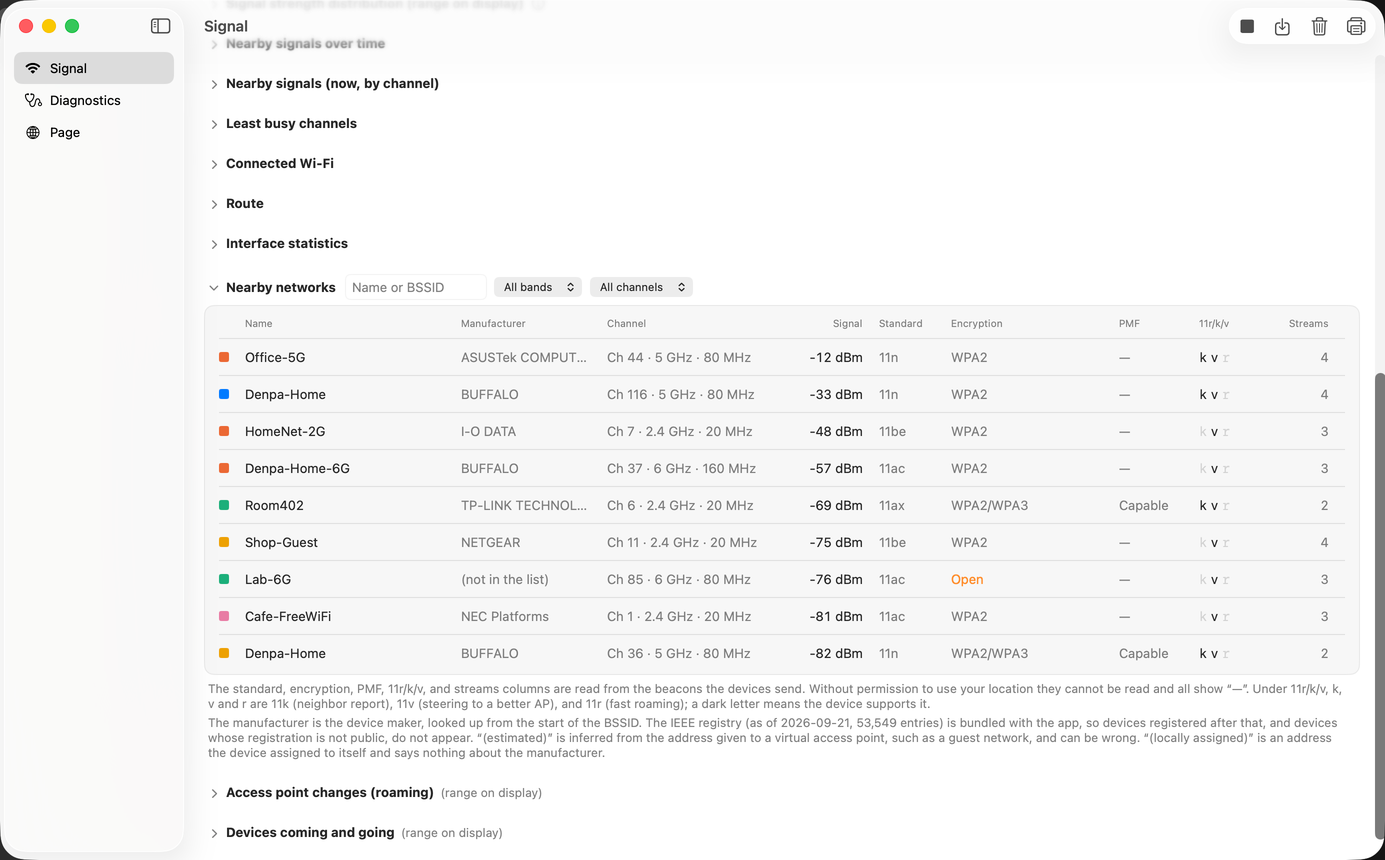Image resolution: width=1385 pixels, height=860 pixels.
Task: Click the Streams column header
Action: coord(1308,324)
